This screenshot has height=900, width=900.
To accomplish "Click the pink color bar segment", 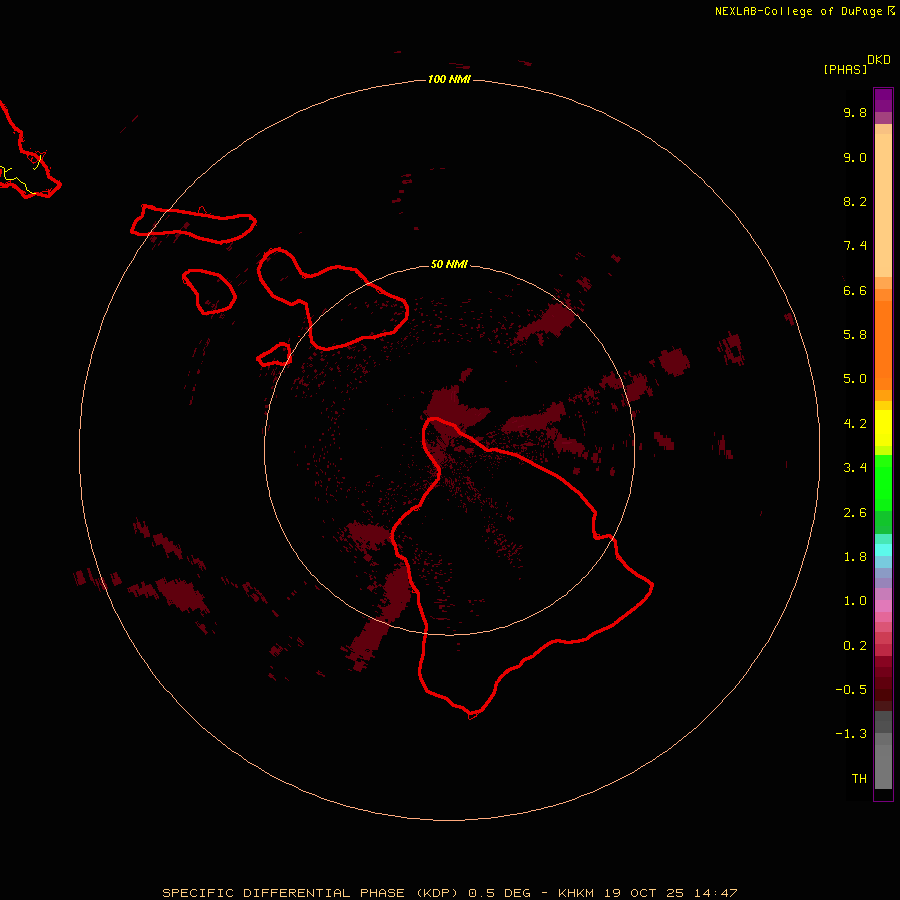I will pos(883,606).
